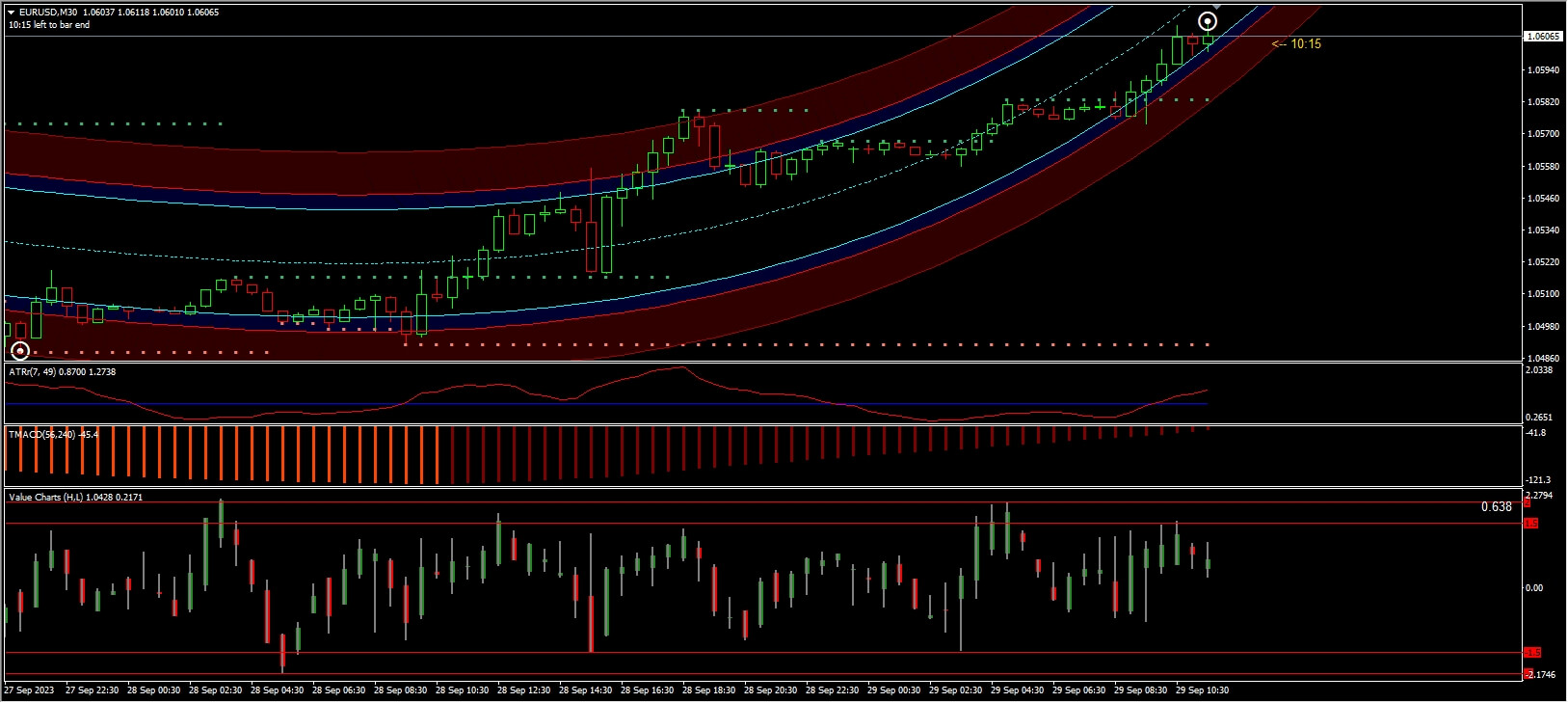This screenshot has height=703, width=1568.
Task: Click the 1.05700 price scale label
Action: 1543,134
